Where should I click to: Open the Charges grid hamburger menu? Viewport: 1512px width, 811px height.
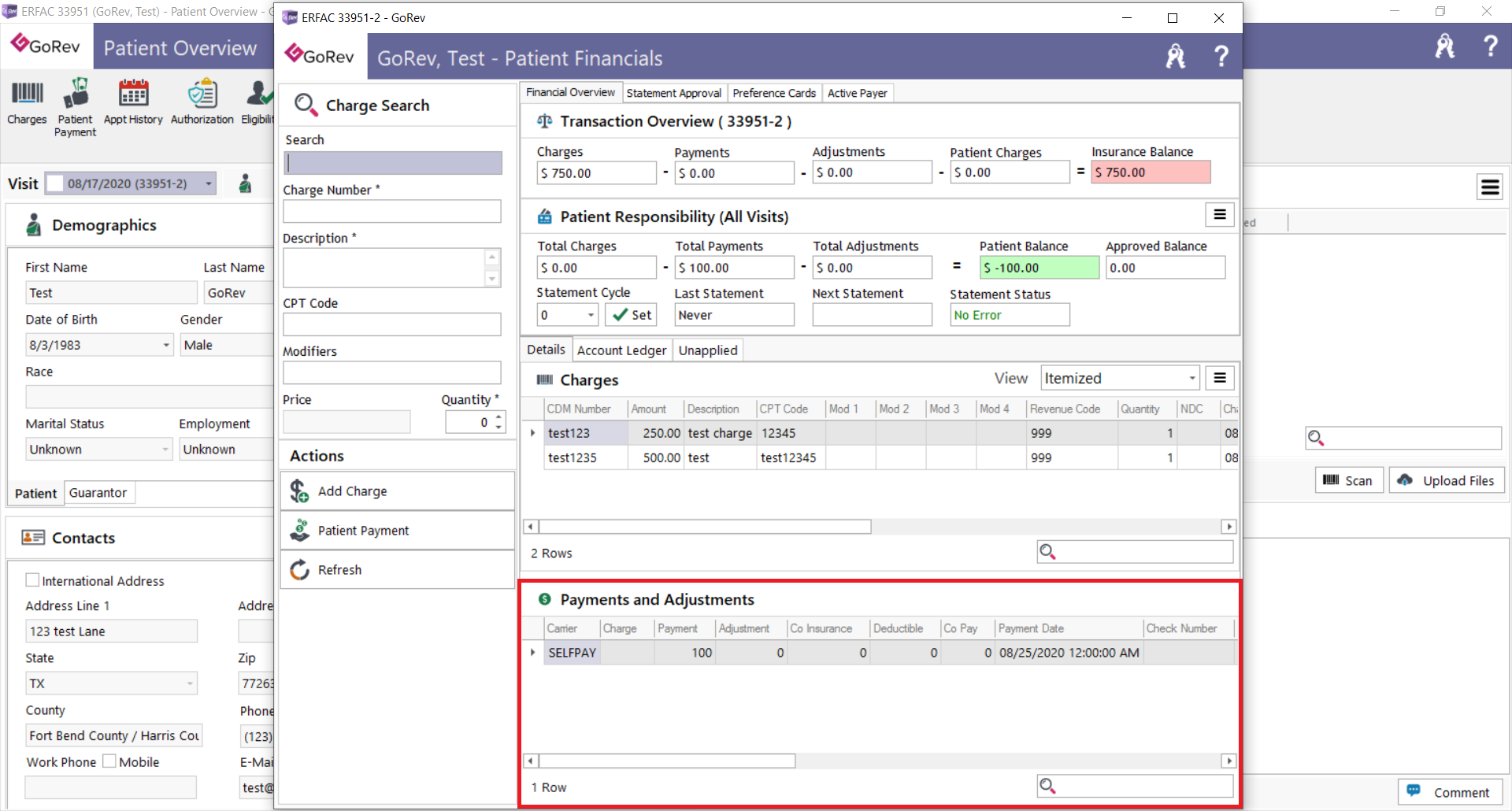pos(1219,378)
